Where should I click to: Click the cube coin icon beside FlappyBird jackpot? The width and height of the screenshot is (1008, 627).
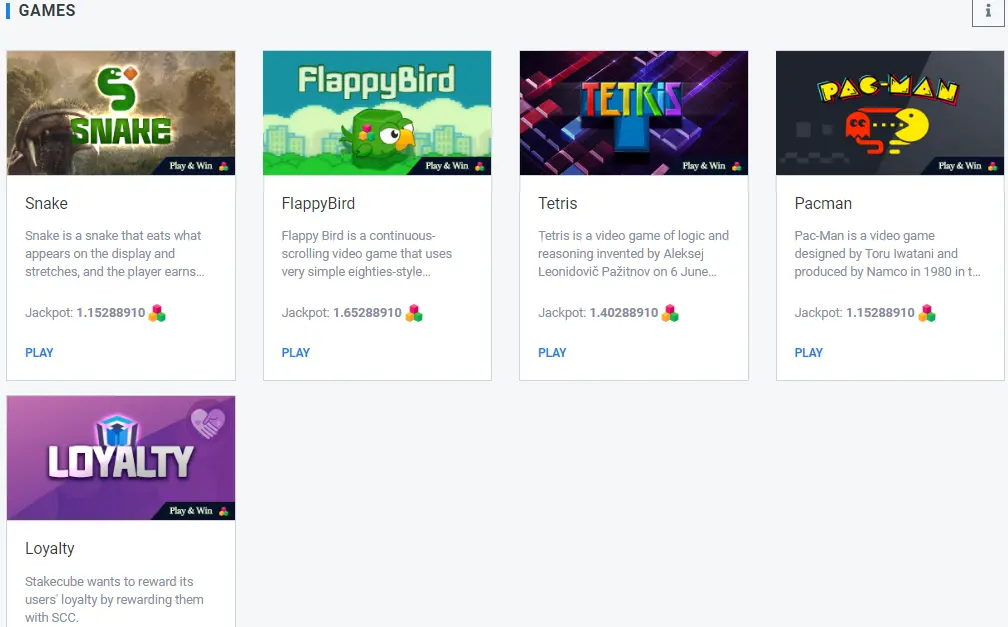414,313
